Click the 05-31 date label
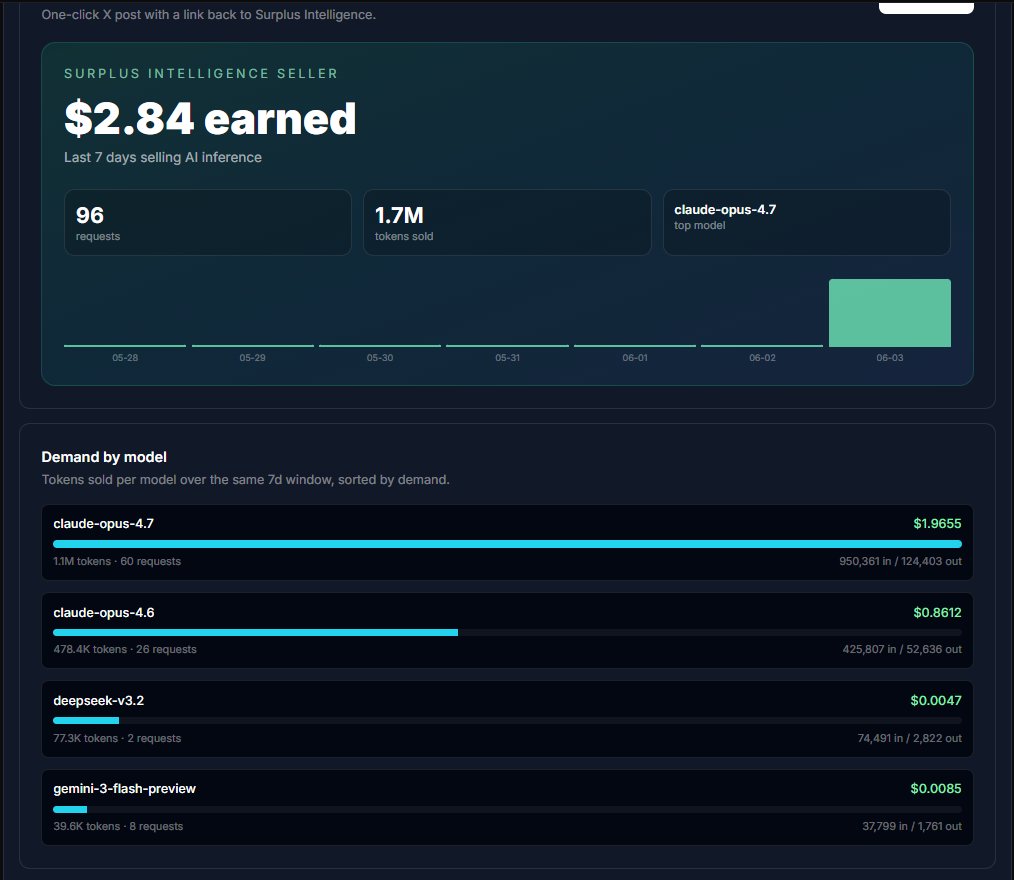 508,358
